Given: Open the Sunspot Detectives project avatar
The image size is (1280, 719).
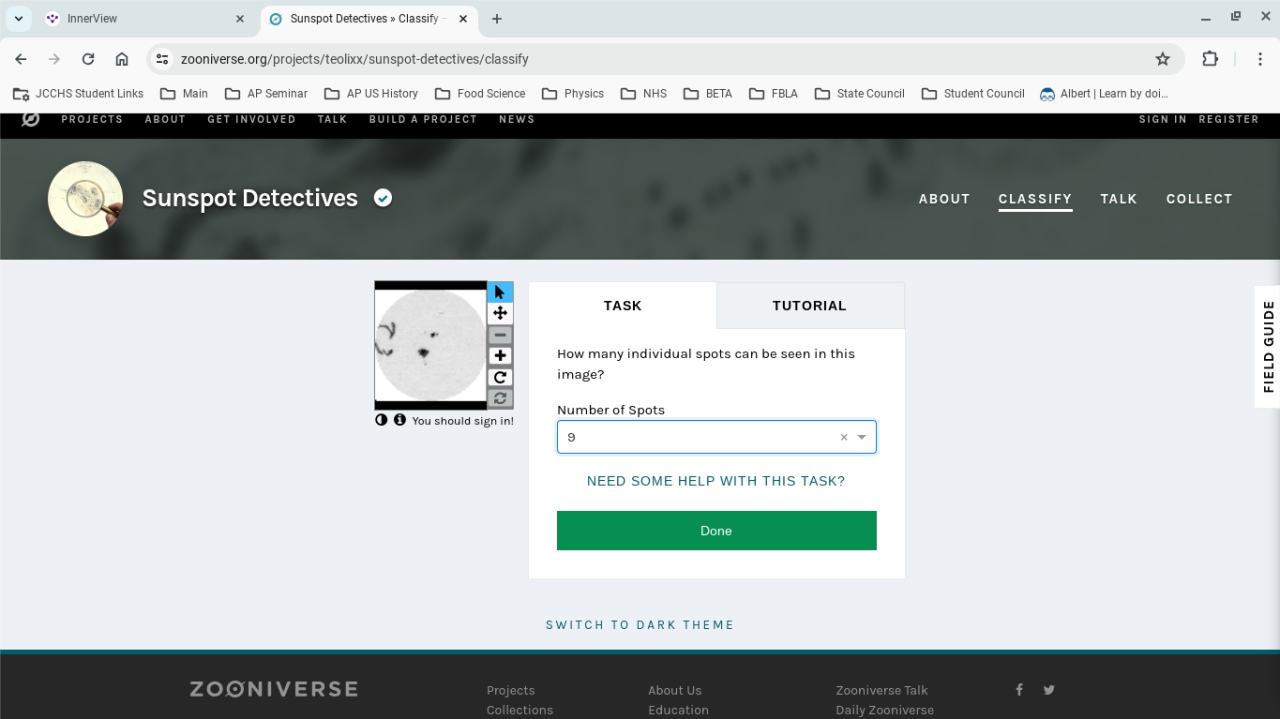Looking at the screenshot, I should coord(85,198).
